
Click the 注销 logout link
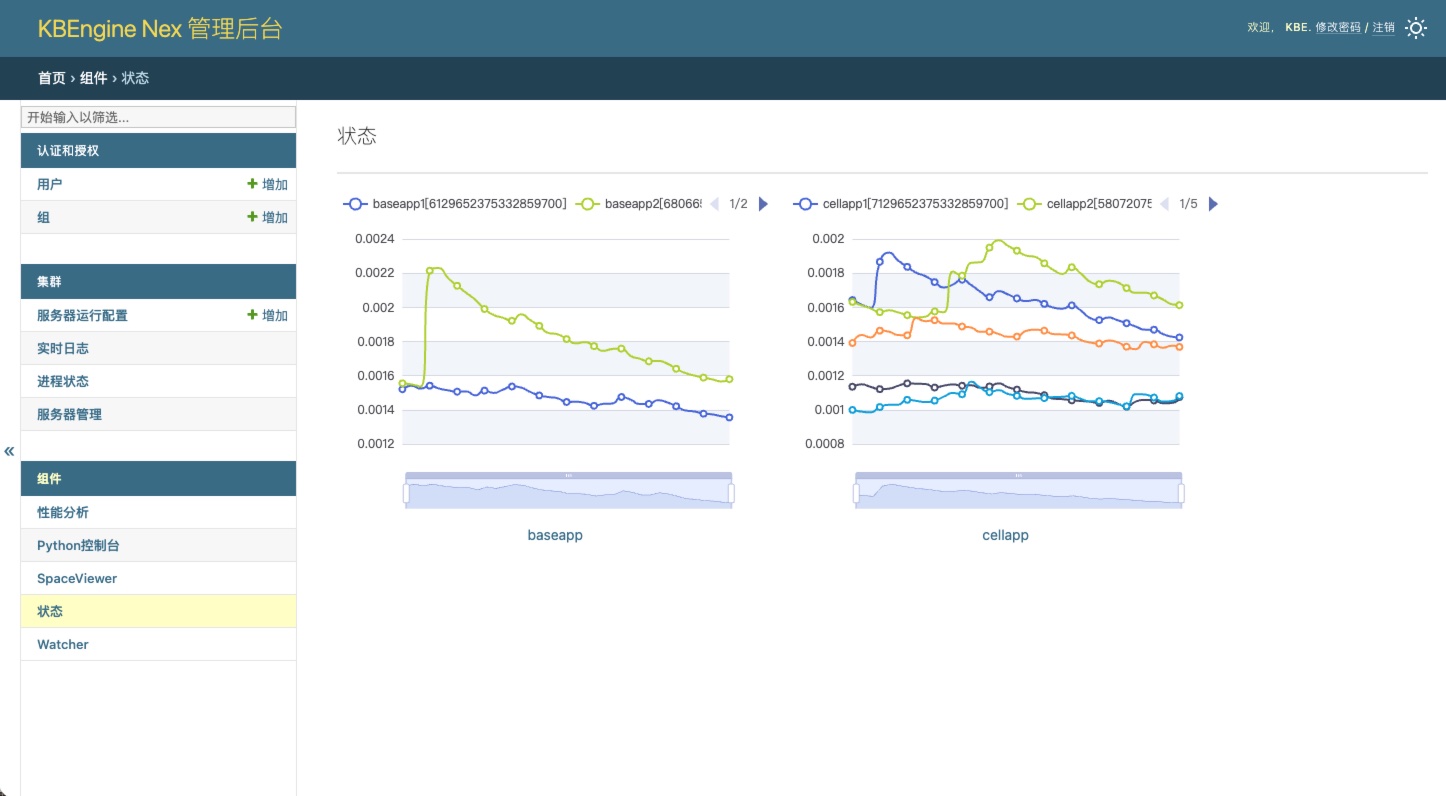click(1383, 28)
